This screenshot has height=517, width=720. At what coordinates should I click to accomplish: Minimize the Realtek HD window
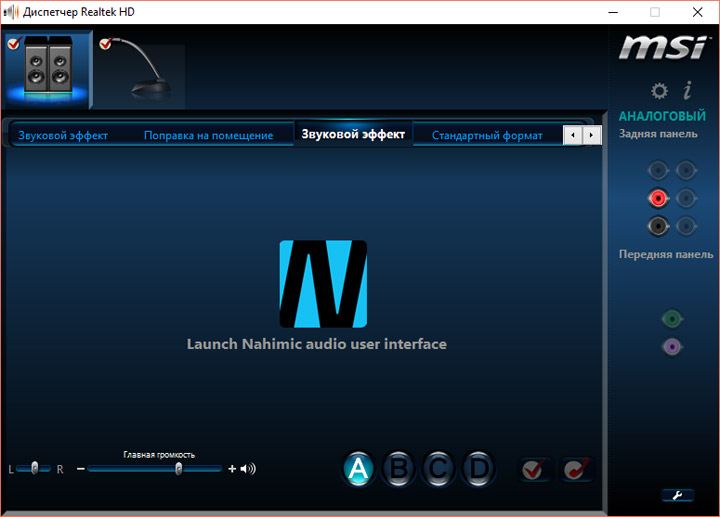click(x=613, y=12)
